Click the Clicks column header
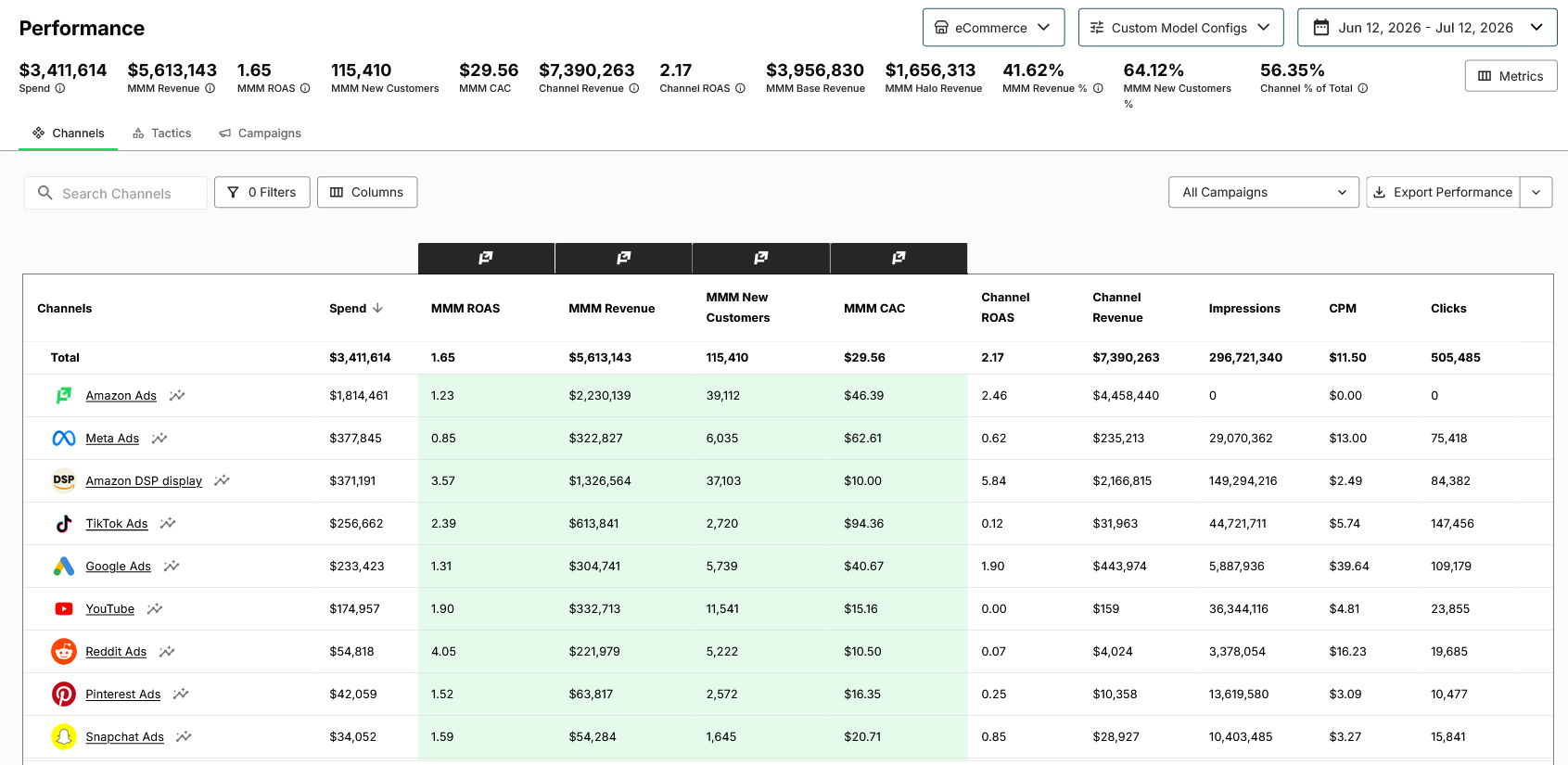1568x765 pixels. (1448, 309)
